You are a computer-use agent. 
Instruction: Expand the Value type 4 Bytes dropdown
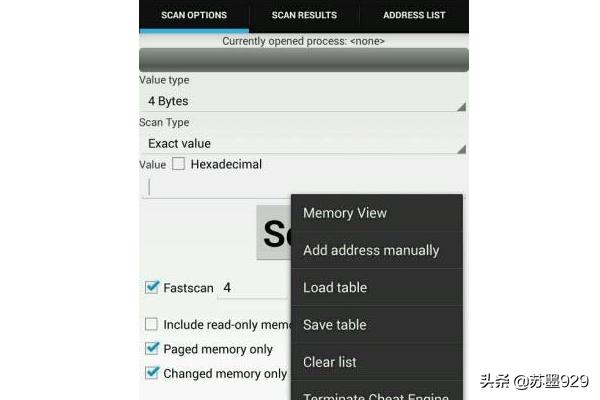(303, 101)
